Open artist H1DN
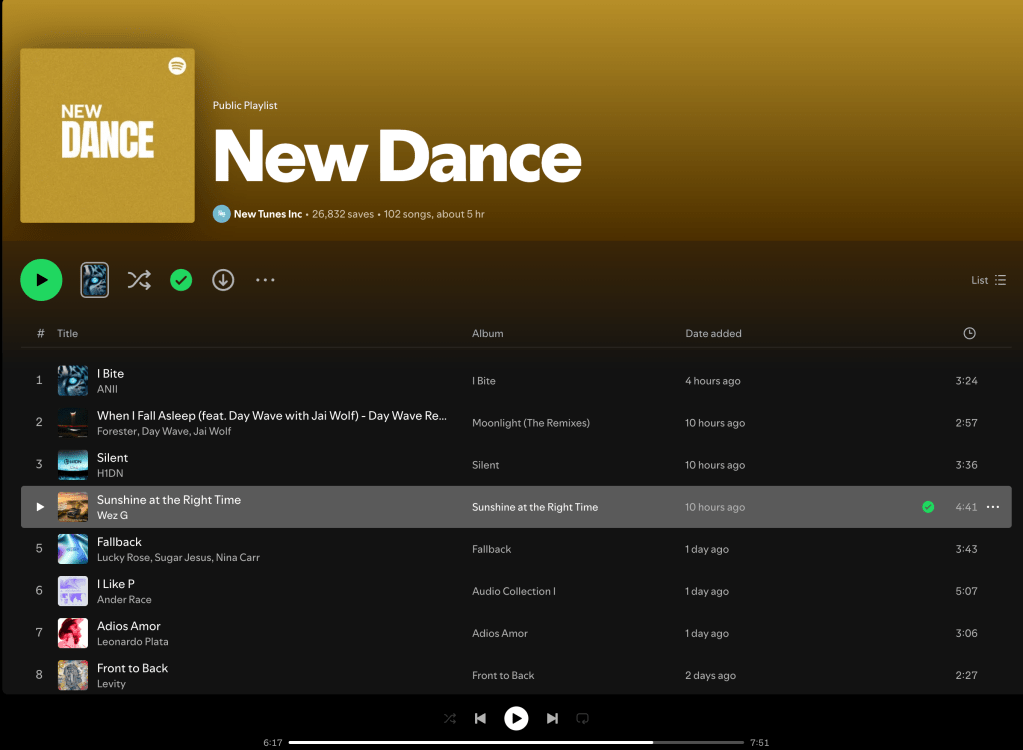The image size is (1023, 750). (110, 473)
